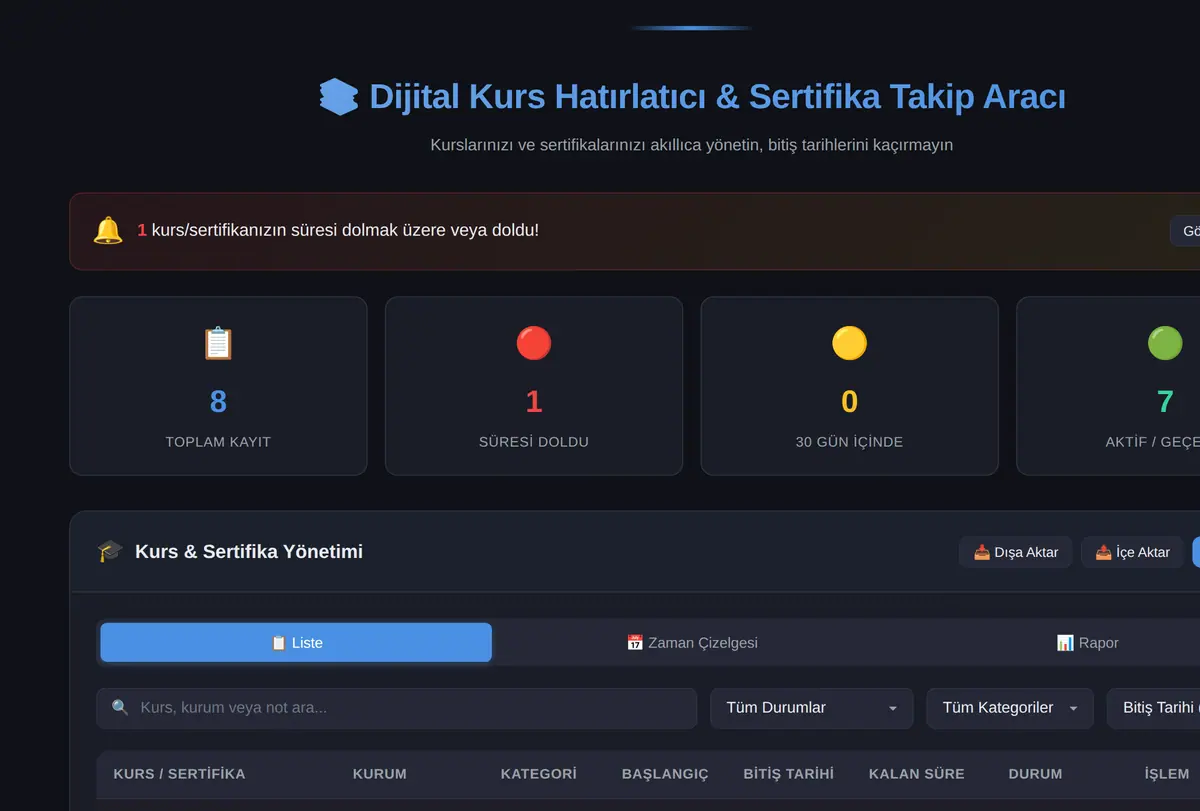Click the 30 GÜN İÇİNDE card label
This screenshot has width=1200, height=811.
point(849,442)
